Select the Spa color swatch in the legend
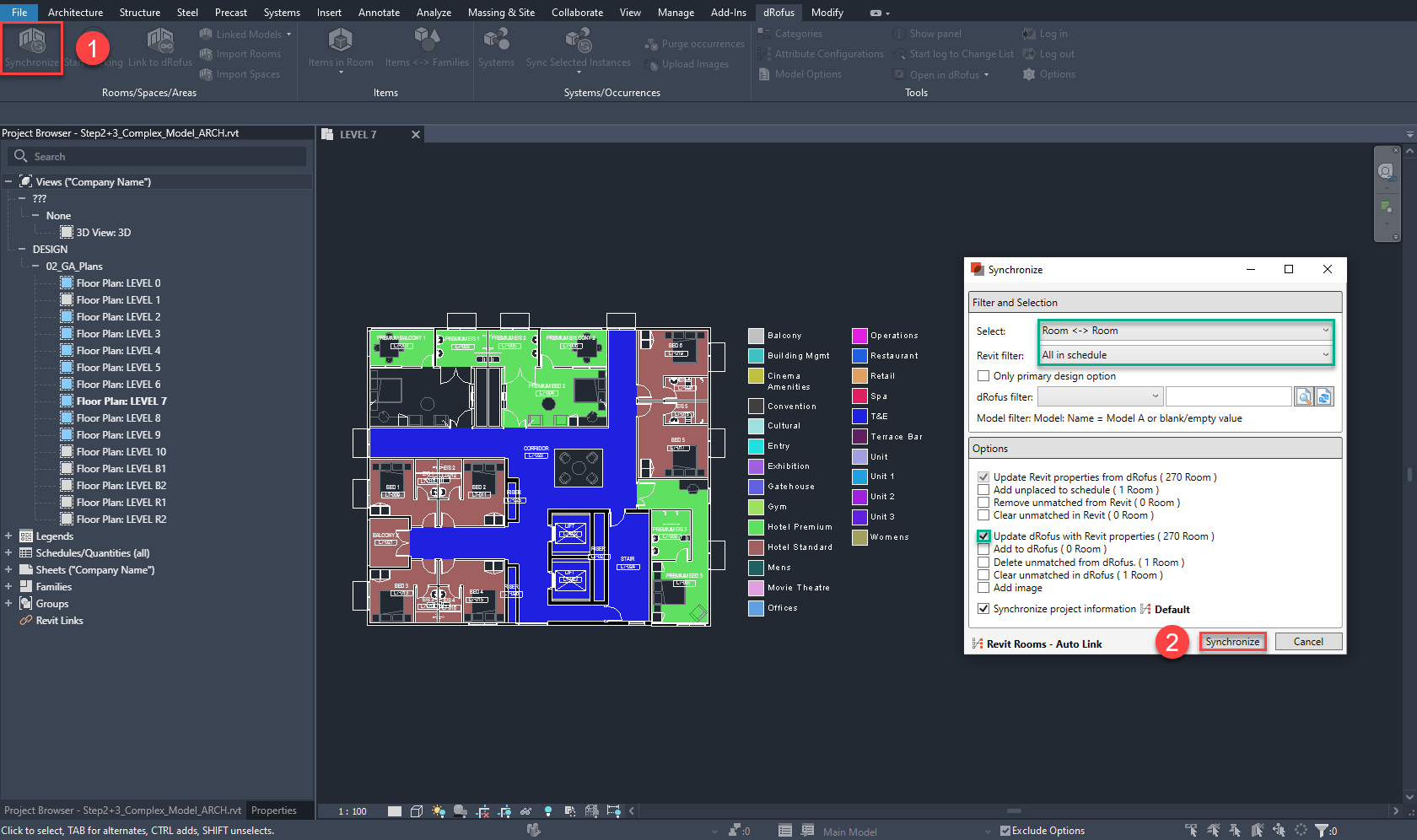The height and width of the screenshot is (840, 1417). pos(859,396)
